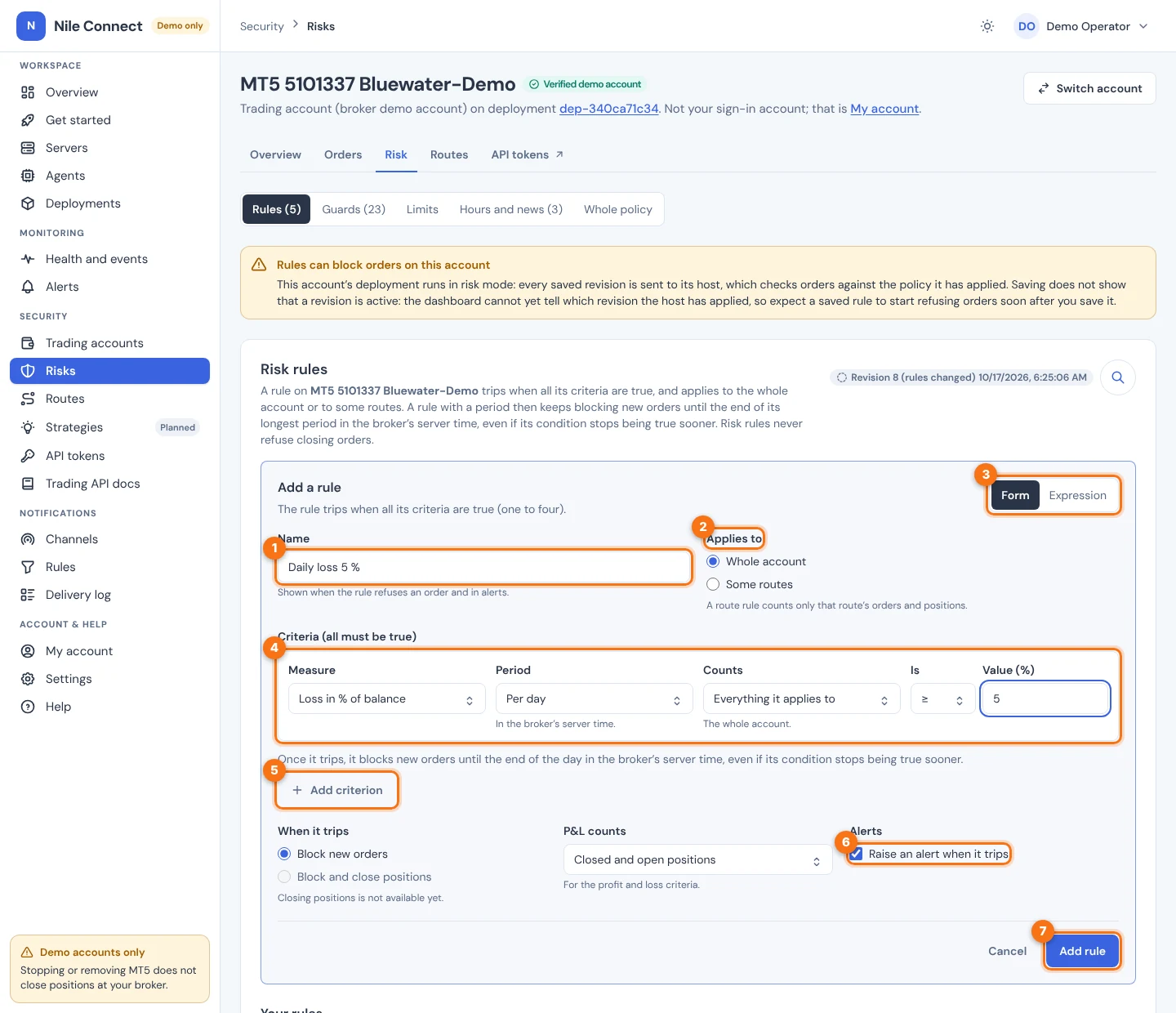Uncheck Raise an alert when it trips
Viewport: 1176px width, 1013px height.
point(856,854)
